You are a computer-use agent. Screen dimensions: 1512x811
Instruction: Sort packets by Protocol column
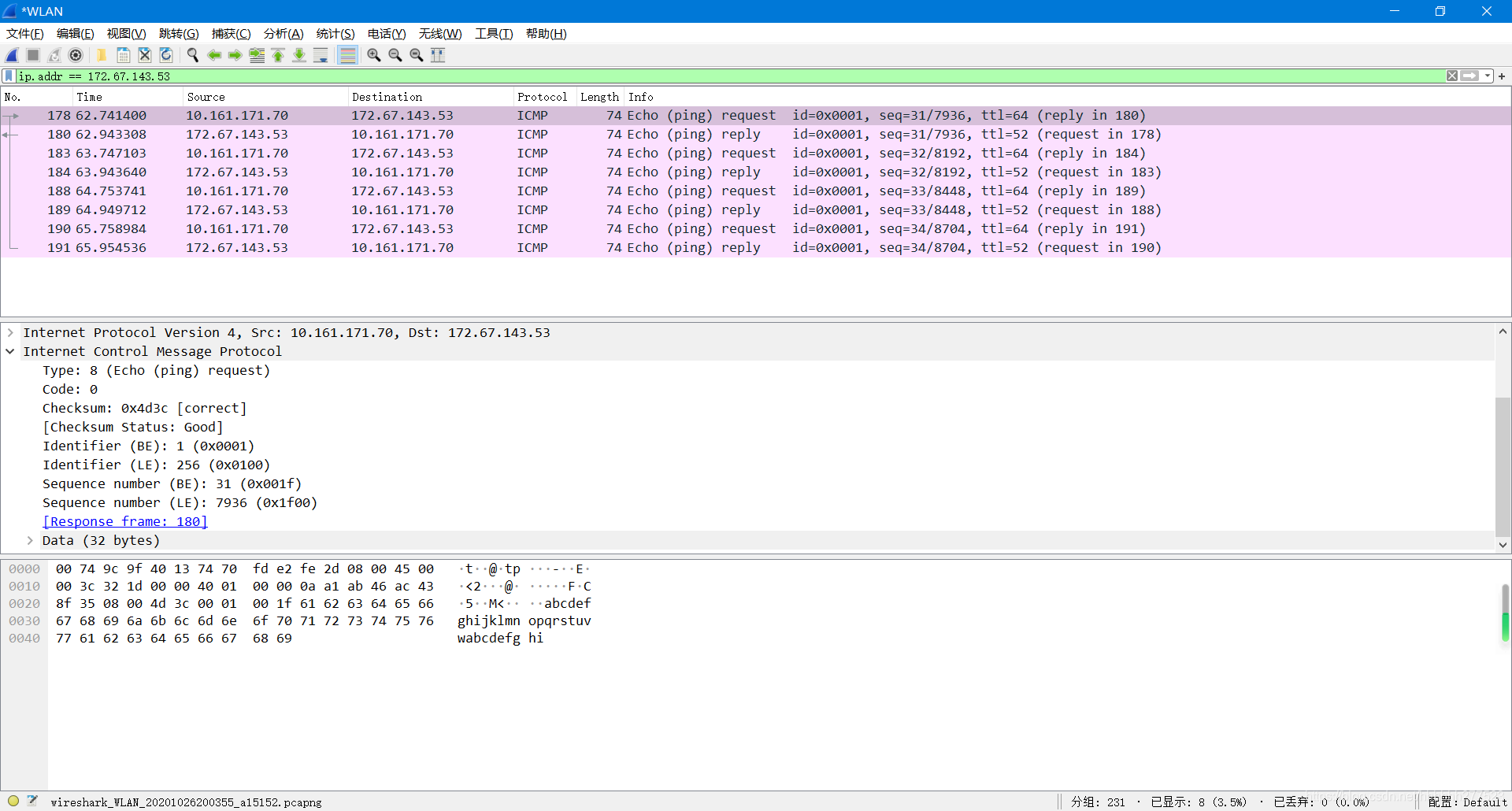coord(545,97)
